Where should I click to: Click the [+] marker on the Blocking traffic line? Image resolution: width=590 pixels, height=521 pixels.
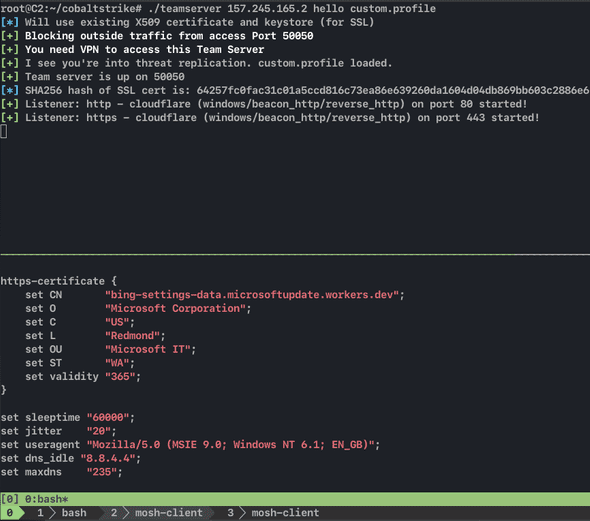(x=9, y=36)
